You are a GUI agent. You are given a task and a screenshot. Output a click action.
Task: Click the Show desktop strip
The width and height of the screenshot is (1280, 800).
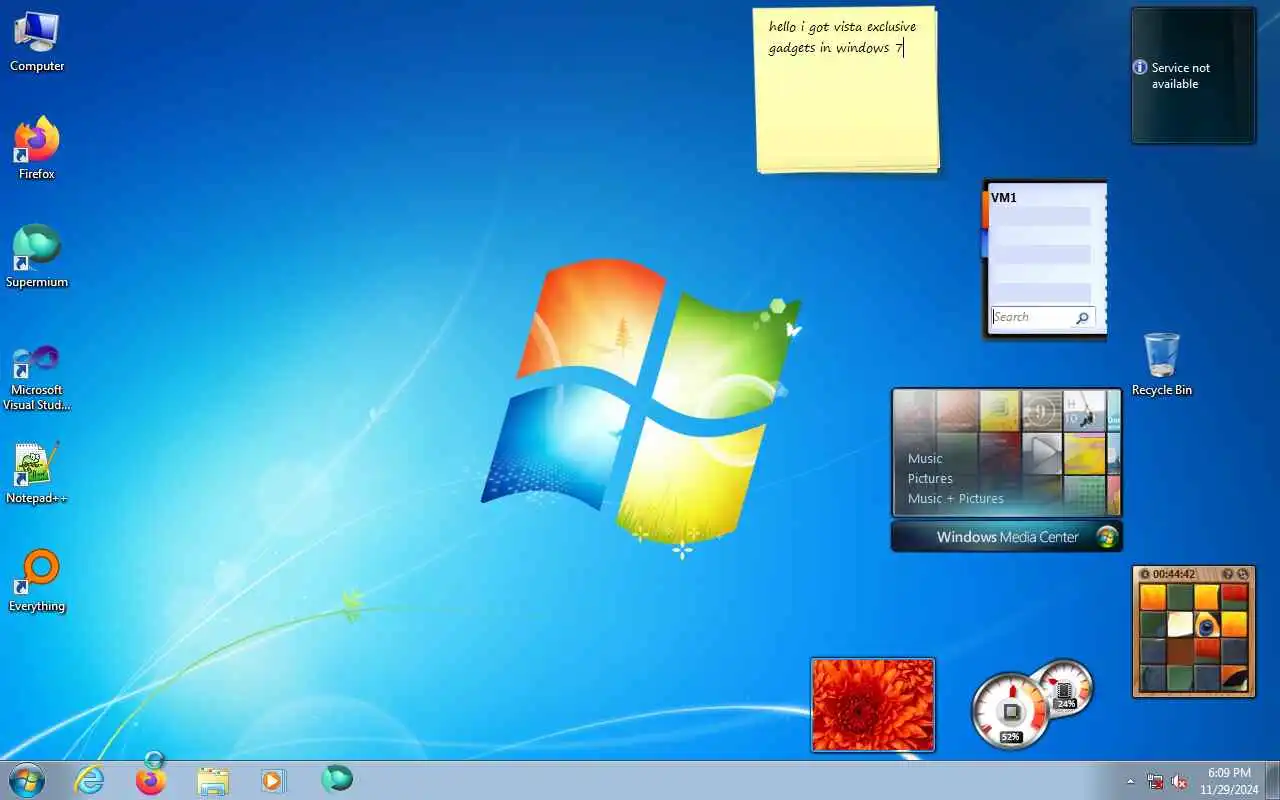1272,781
